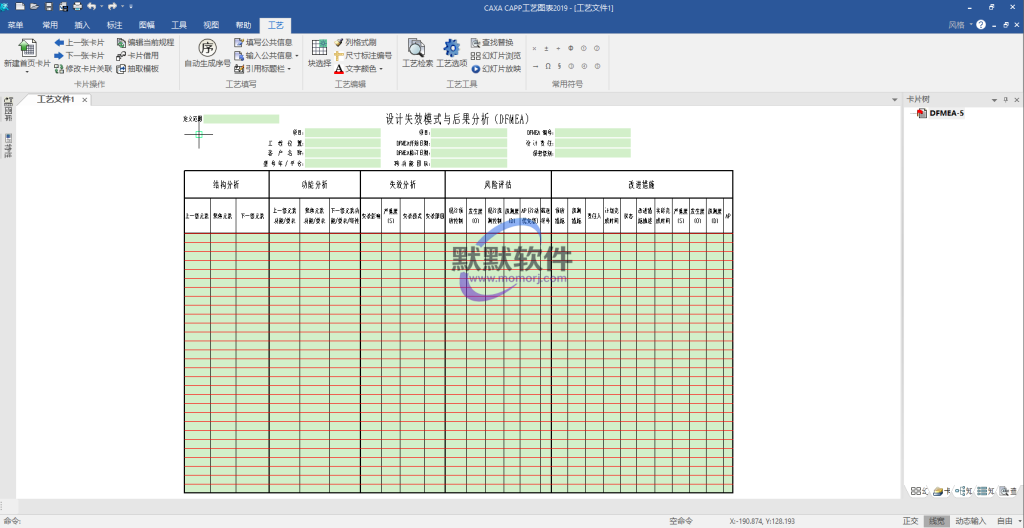Screen dimensions: 1024x528
Task: Click the help question mark icon
Action: coord(980,24)
